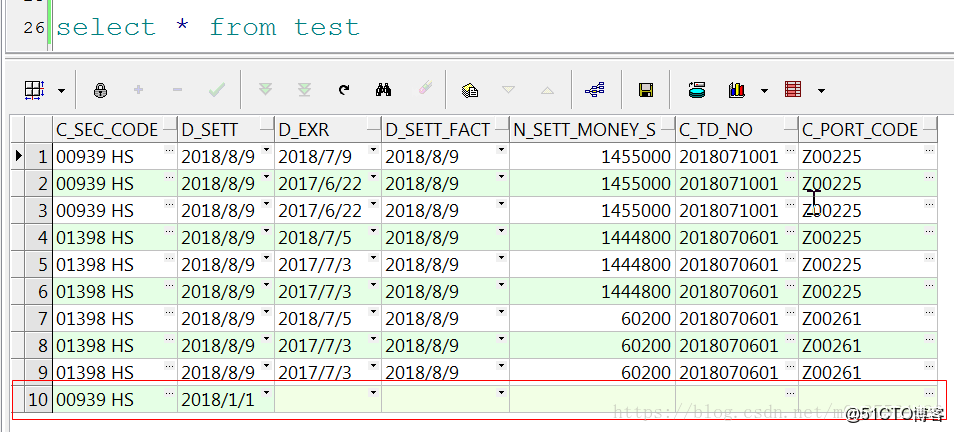Select row 5 via its row number header
This screenshot has height=432, width=954.
coord(38,264)
